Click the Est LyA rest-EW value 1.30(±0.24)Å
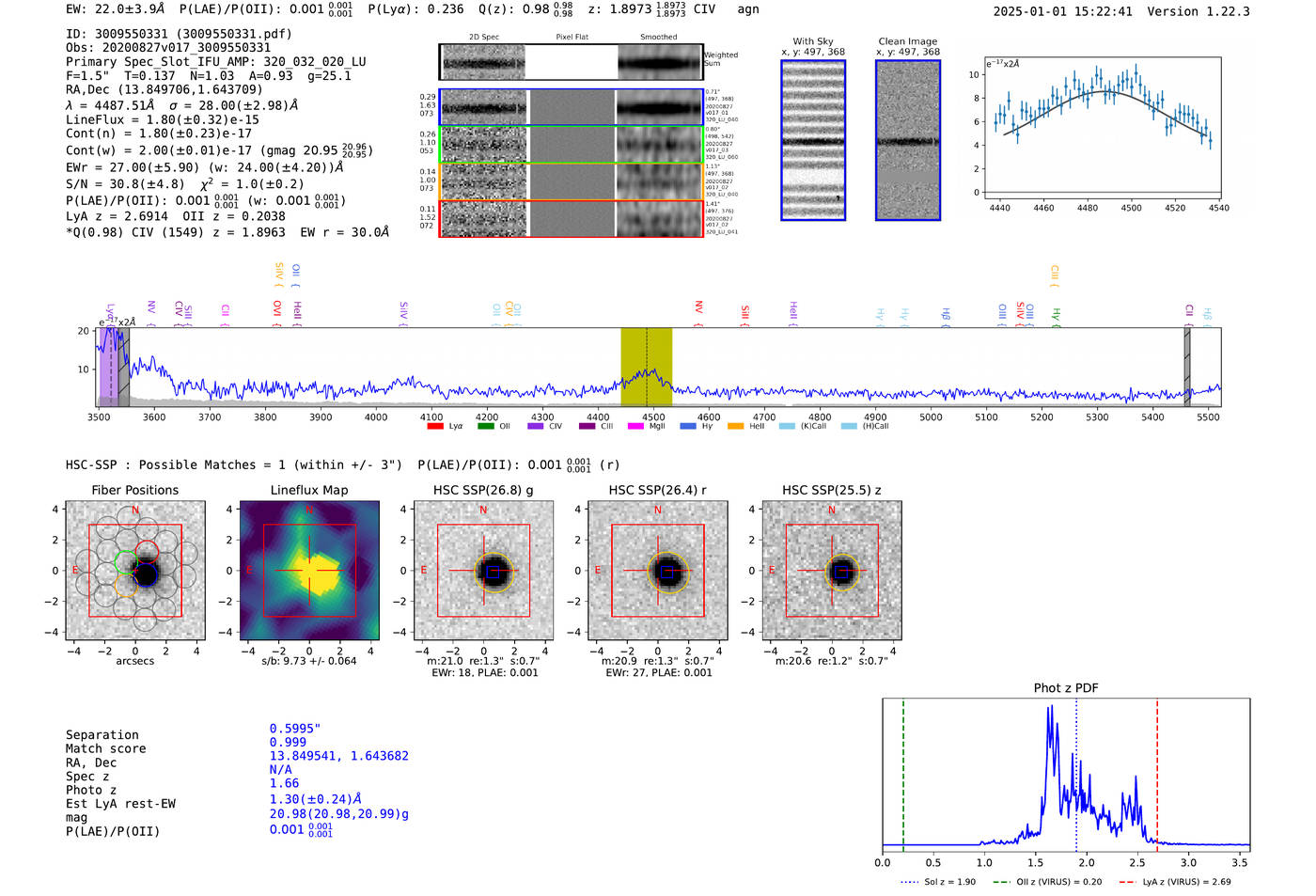The width and height of the screenshot is (1316, 896). click(x=316, y=799)
